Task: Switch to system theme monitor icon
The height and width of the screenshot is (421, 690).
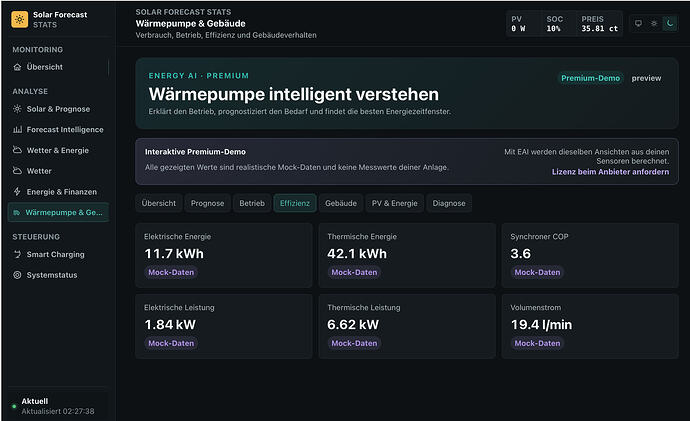Action: pos(638,23)
